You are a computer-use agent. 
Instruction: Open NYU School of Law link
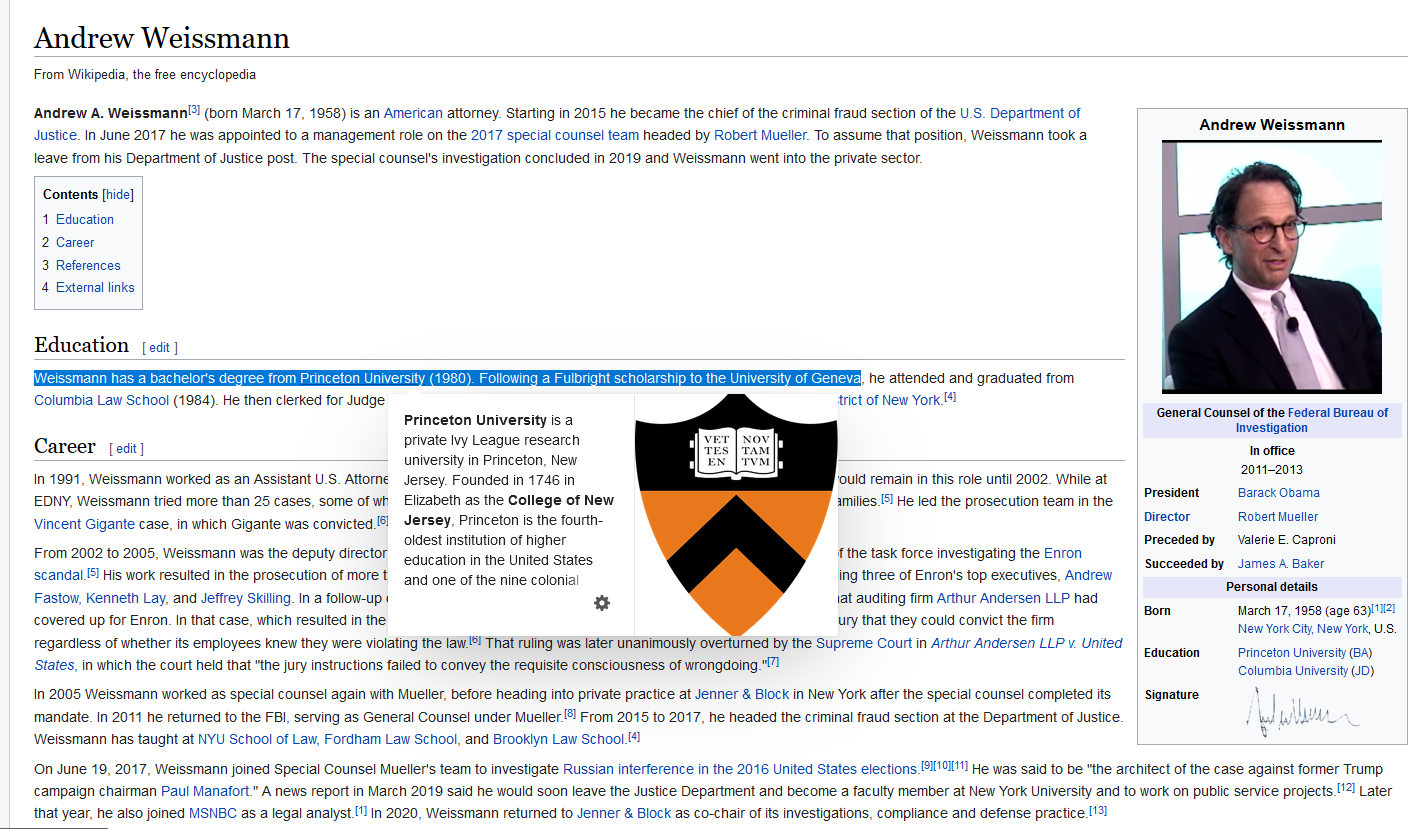[x=258, y=739]
